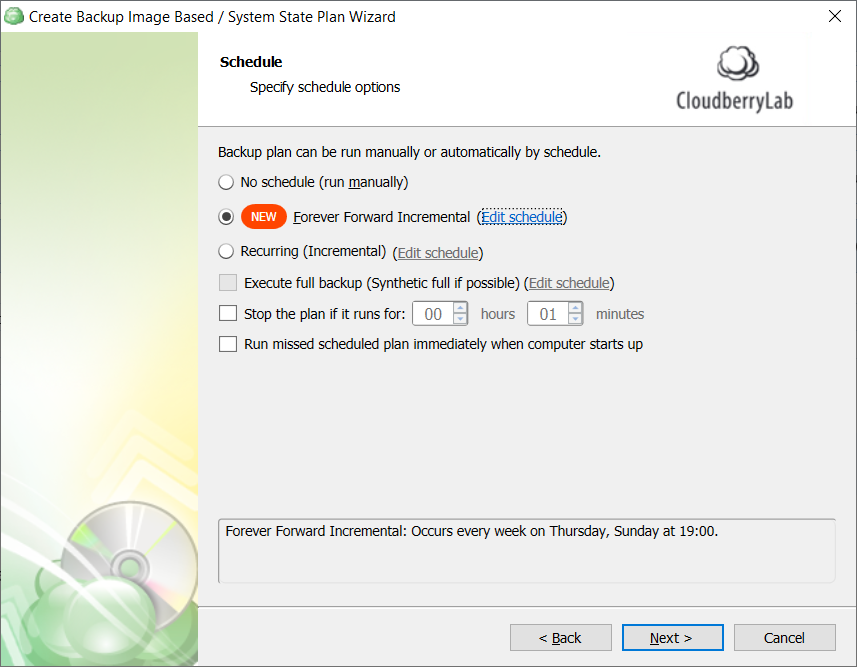Choose Recurring (Incremental) schedule option
The height and width of the screenshot is (667, 857).
[x=226, y=251]
